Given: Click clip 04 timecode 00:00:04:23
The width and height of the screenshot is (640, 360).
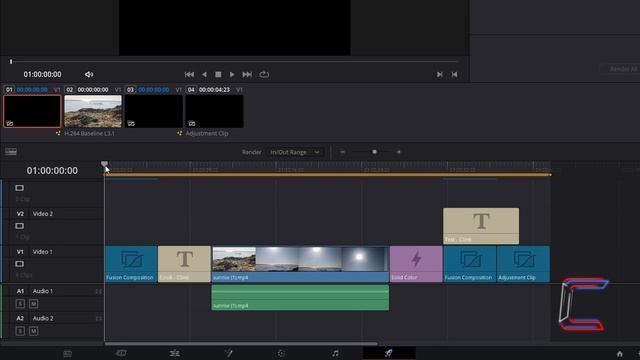Looking at the screenshot, I should pos(214,89).
